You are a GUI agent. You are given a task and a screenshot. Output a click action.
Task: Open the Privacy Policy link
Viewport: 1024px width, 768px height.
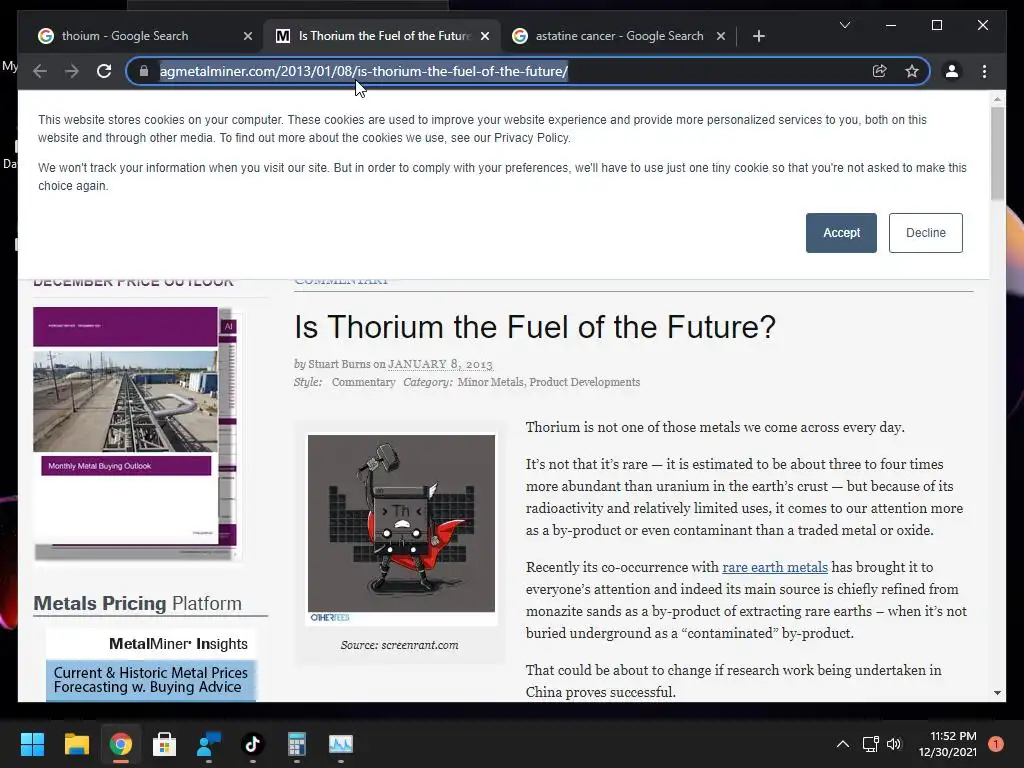531,138
